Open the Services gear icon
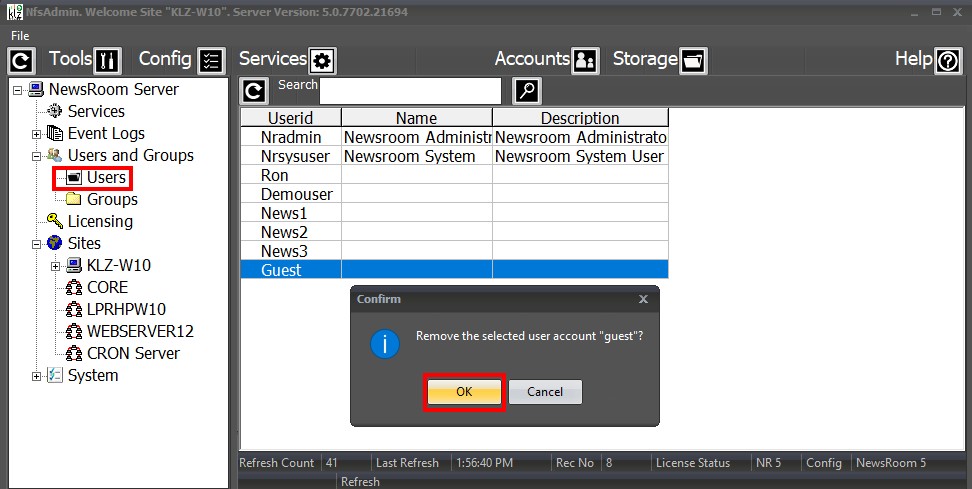 click(322, 61)
